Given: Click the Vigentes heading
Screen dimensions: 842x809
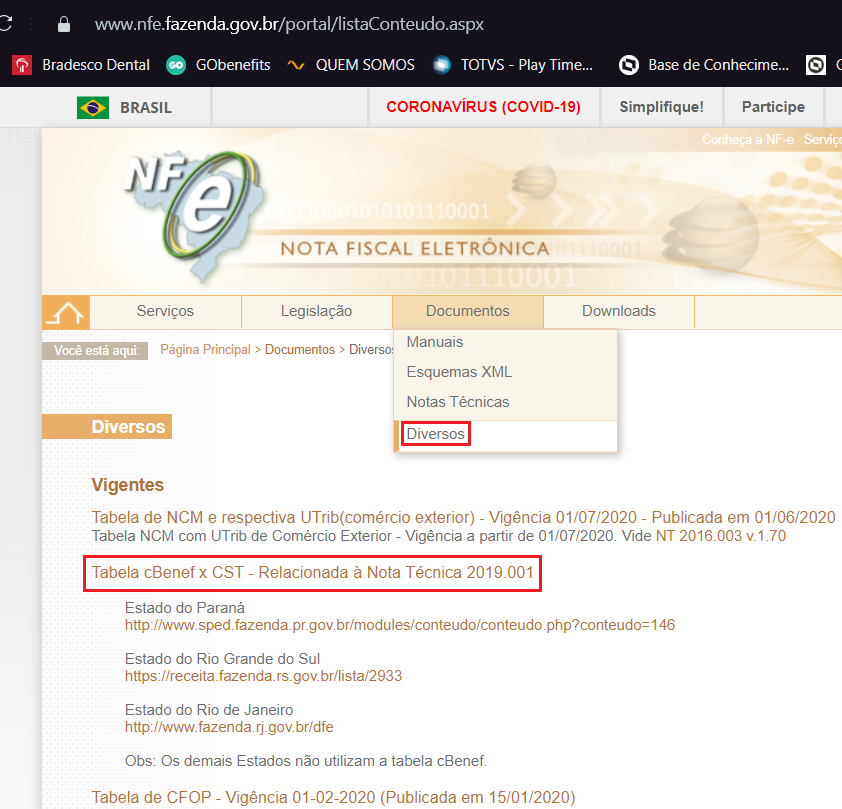Looking at the screenshot, I should [x=127, y=485].
